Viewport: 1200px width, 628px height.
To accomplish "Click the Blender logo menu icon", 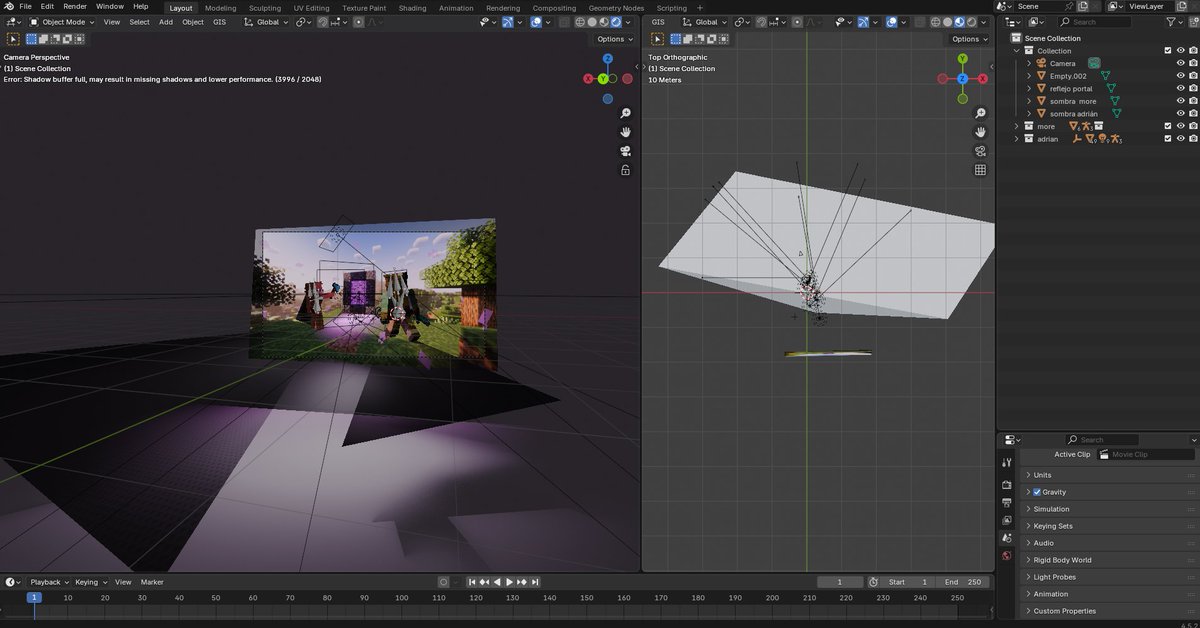I will coord(8,6).
